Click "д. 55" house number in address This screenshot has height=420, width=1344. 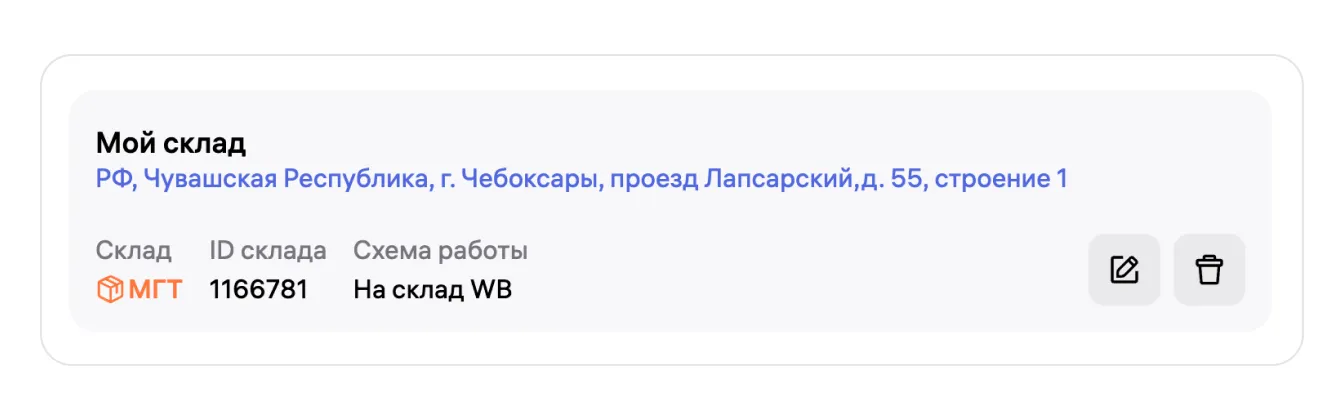coord(890,180)
